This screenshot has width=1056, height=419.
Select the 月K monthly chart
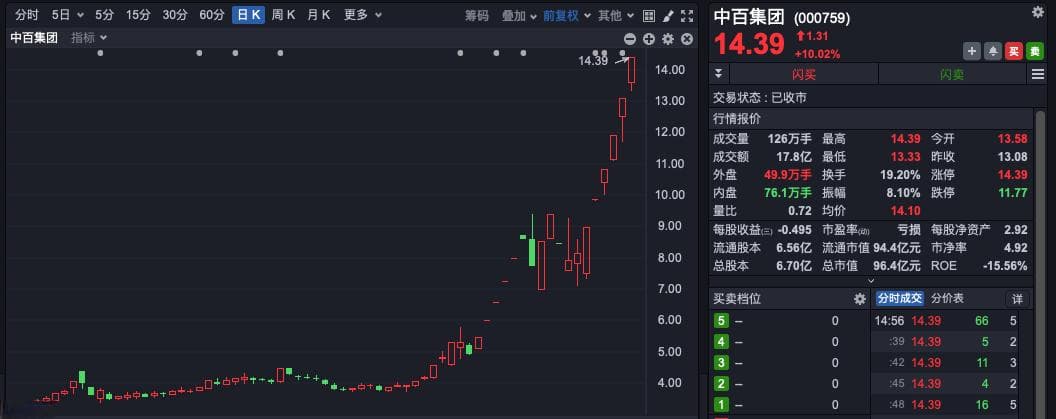(x=319, y=15)
